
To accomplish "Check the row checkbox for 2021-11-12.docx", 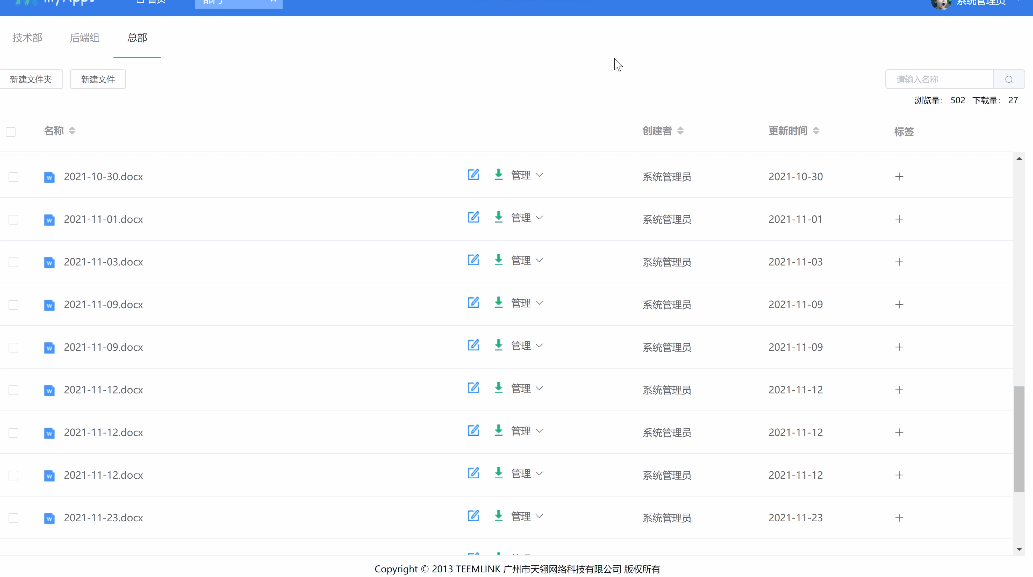I will point(13,390).
